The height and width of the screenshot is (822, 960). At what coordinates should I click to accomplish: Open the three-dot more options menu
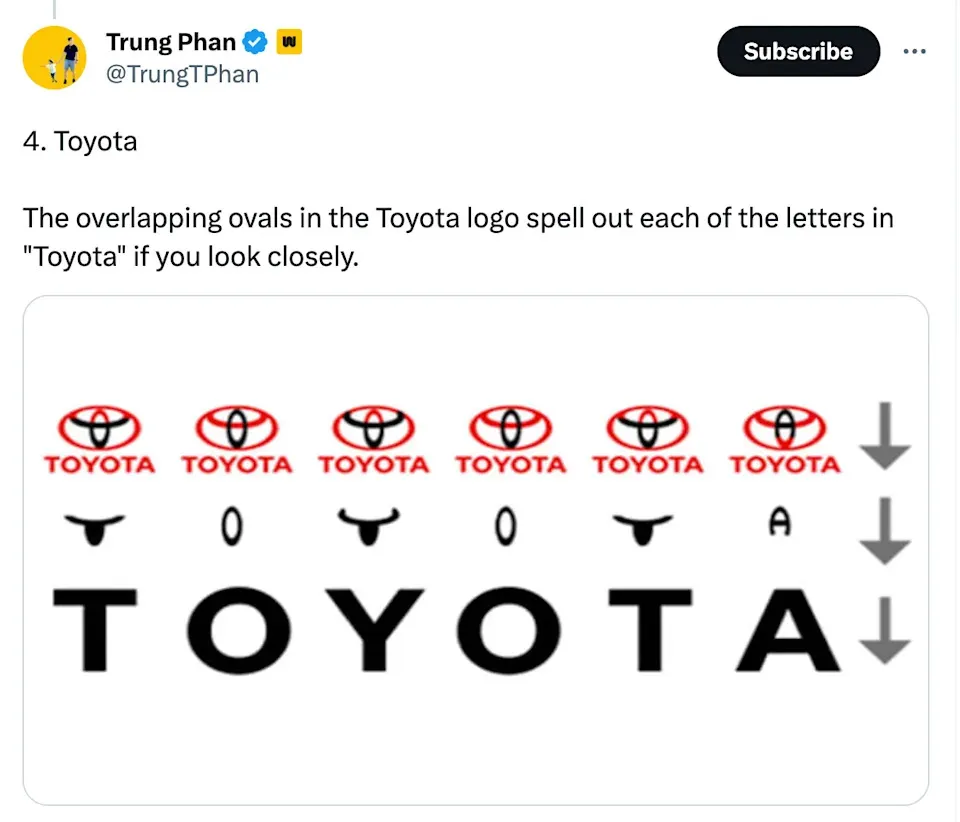916,51
